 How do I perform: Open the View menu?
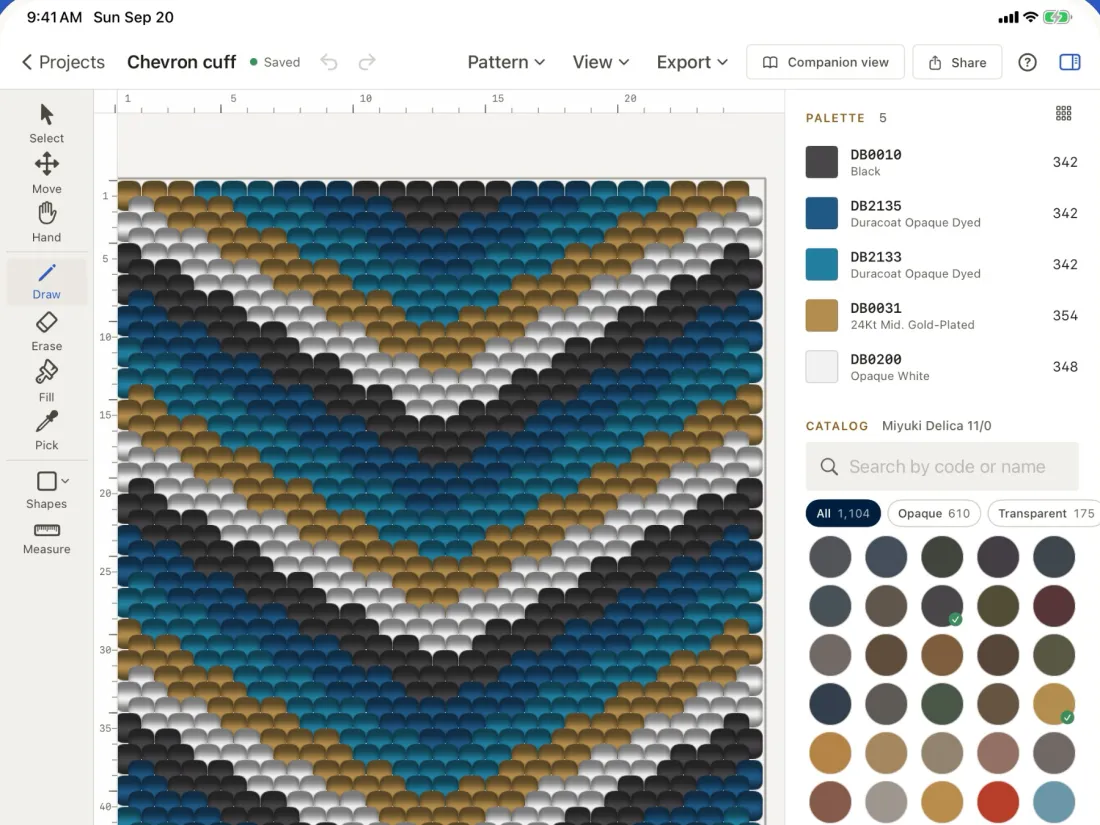click(x=601, y=62)
